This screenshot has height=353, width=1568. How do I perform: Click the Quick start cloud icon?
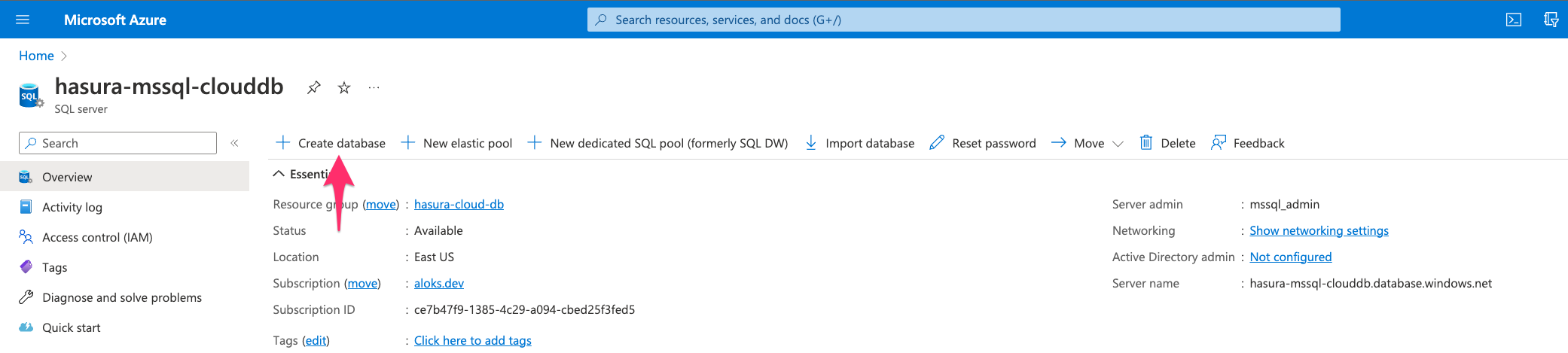click(26, 327)
